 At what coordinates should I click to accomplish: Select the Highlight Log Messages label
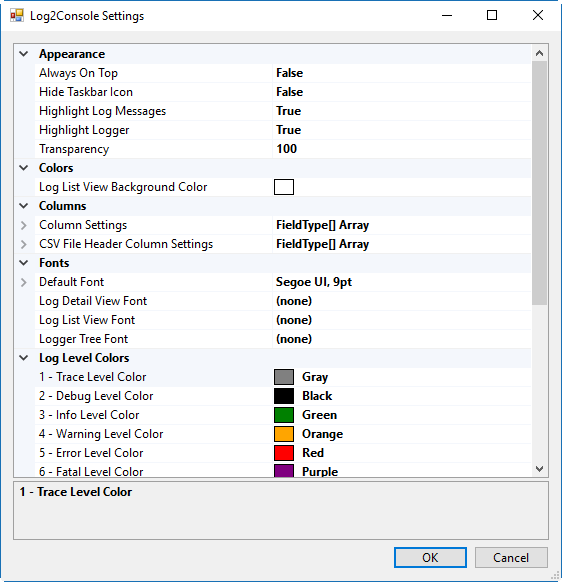pyautogui.click(x=102, y=111)
